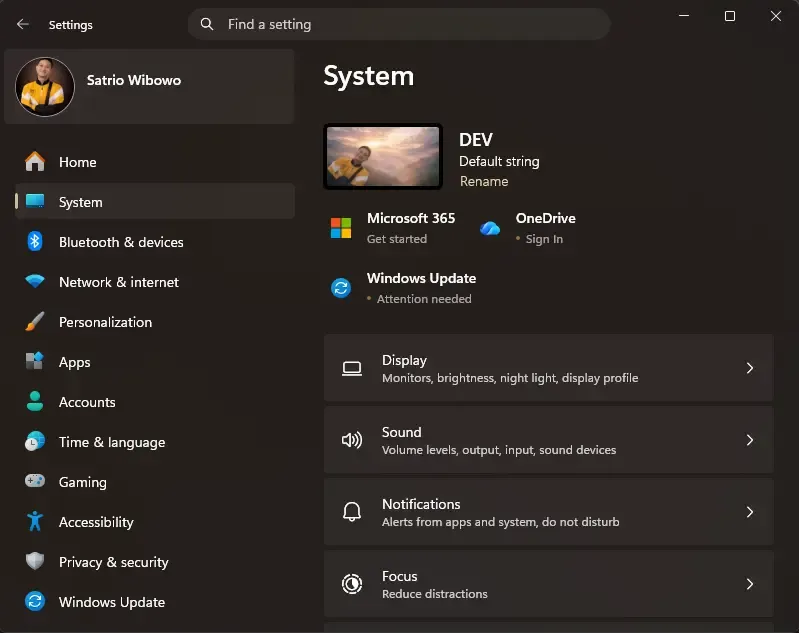Click the Default string model text
The image size is (799, 633).
(x=499, y=162)
